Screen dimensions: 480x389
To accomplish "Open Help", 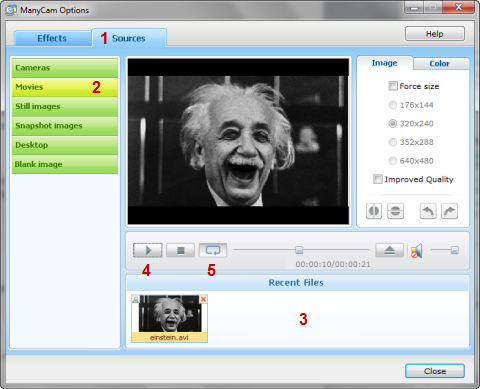I will point(435,34).
